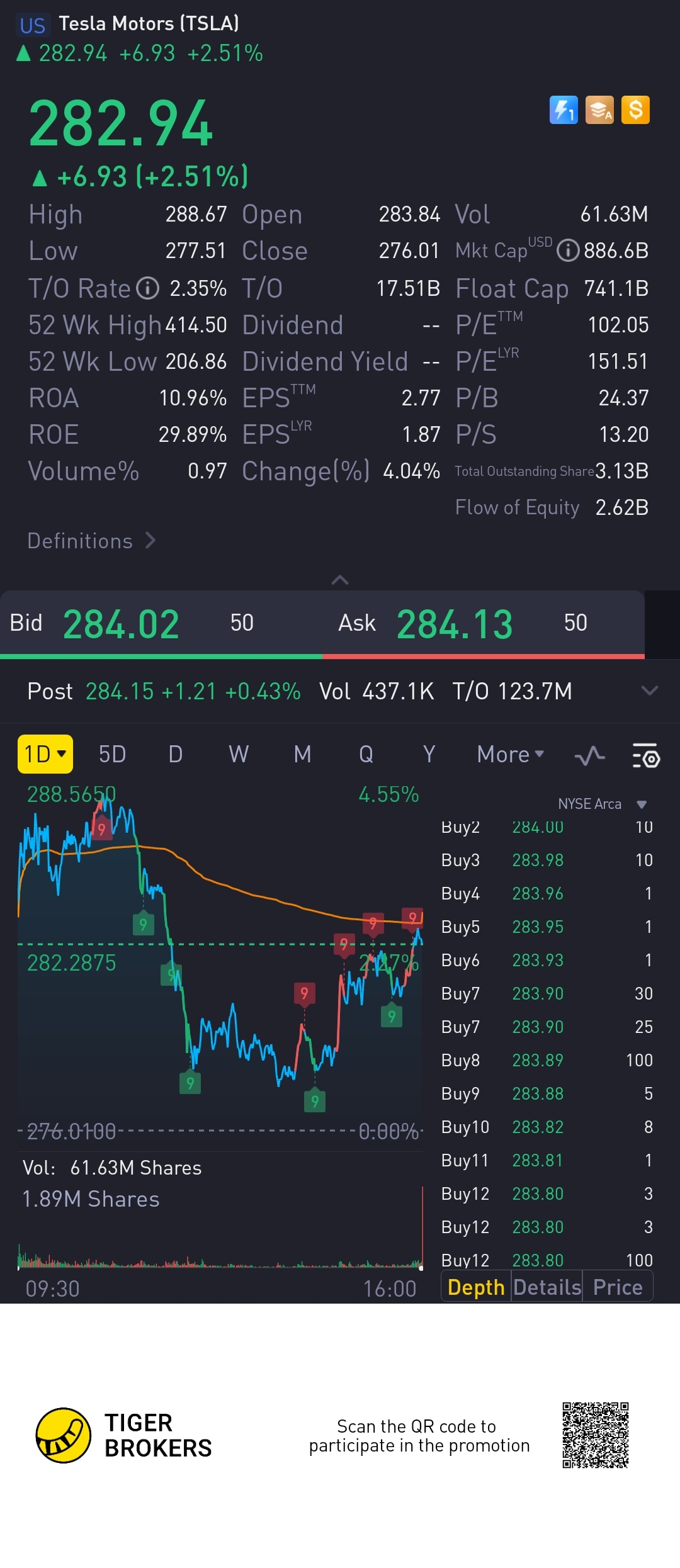Viewport: 680px width, 1568px height.
Task: Open the NYSE Arca exchange dropdown
Action: coord(603,804)
